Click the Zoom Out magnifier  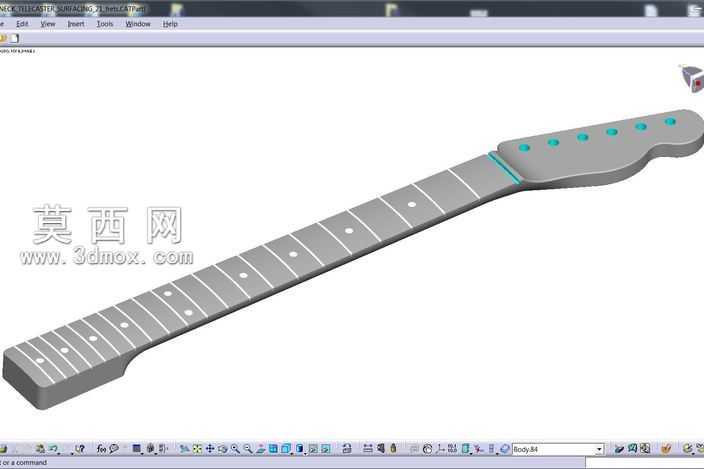point(247,448)
